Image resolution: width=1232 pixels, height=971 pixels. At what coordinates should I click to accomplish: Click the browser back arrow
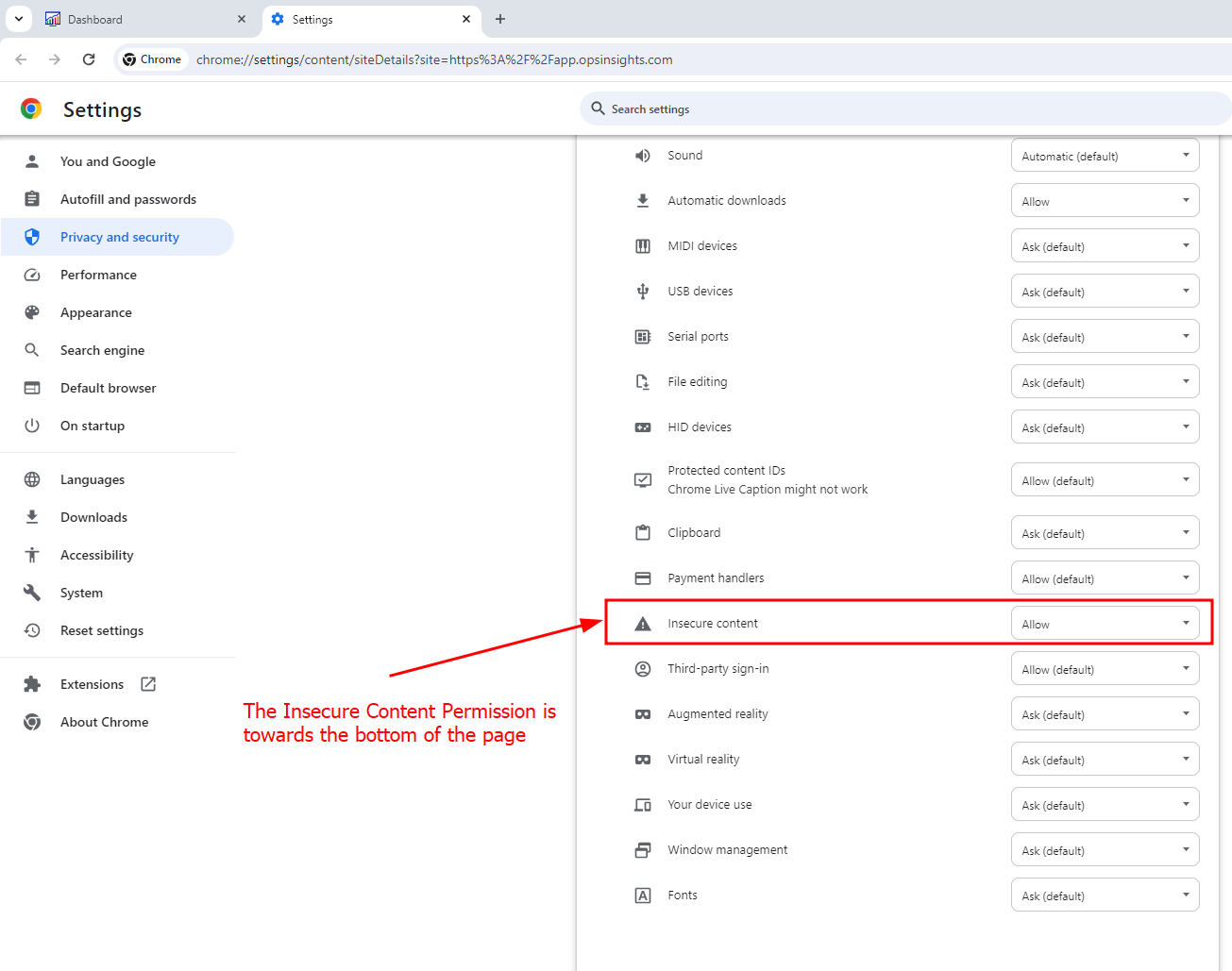pos(21,59)
